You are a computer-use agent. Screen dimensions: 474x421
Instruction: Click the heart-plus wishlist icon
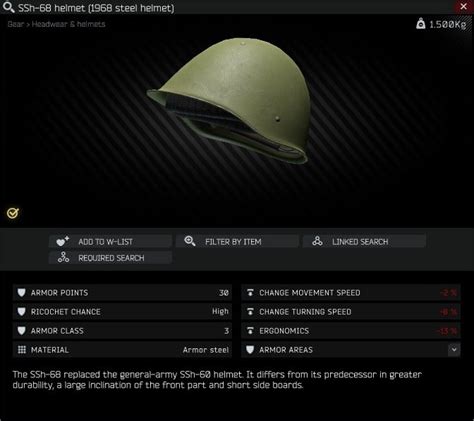click(62, 241)
